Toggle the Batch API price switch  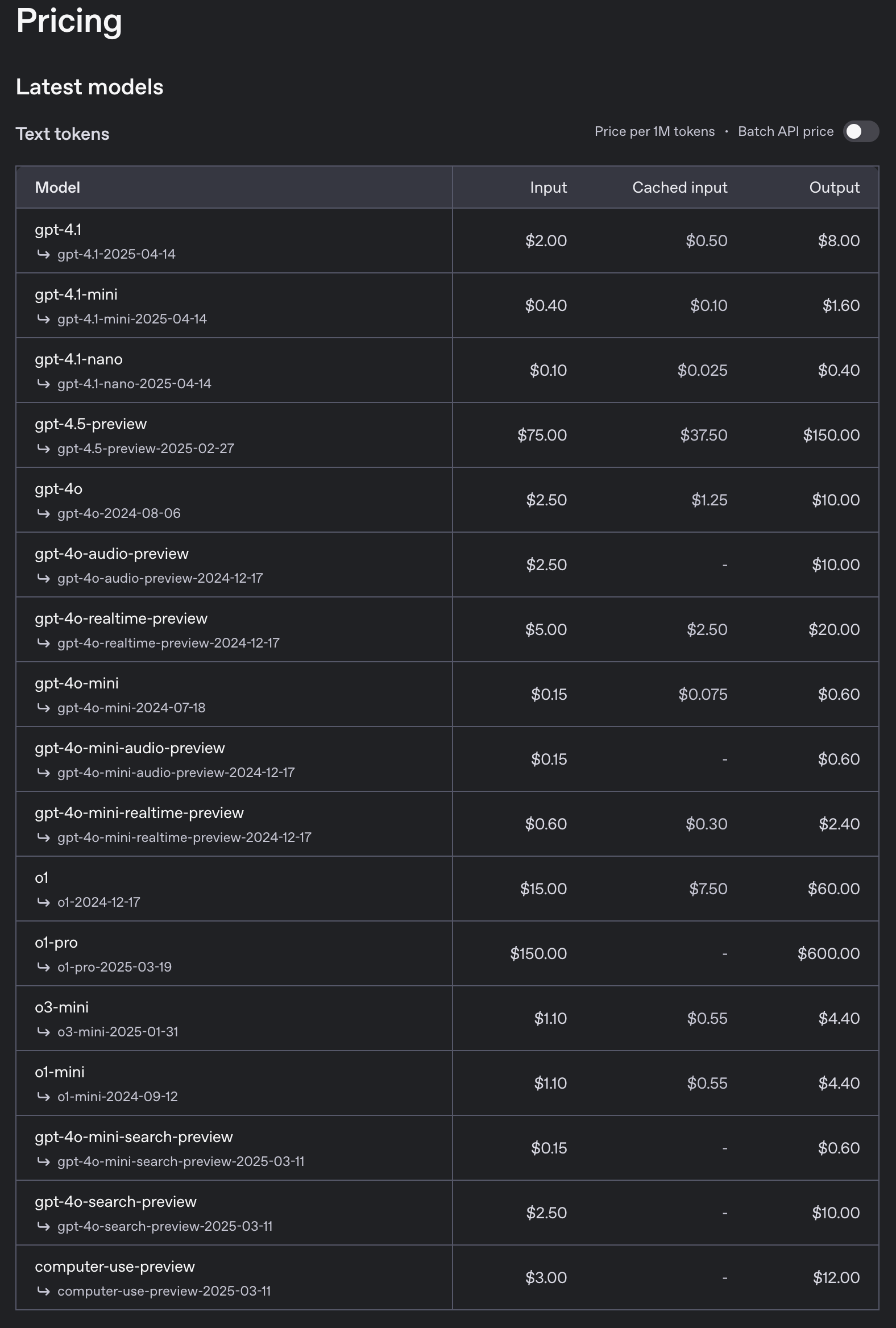coord(861,131)
